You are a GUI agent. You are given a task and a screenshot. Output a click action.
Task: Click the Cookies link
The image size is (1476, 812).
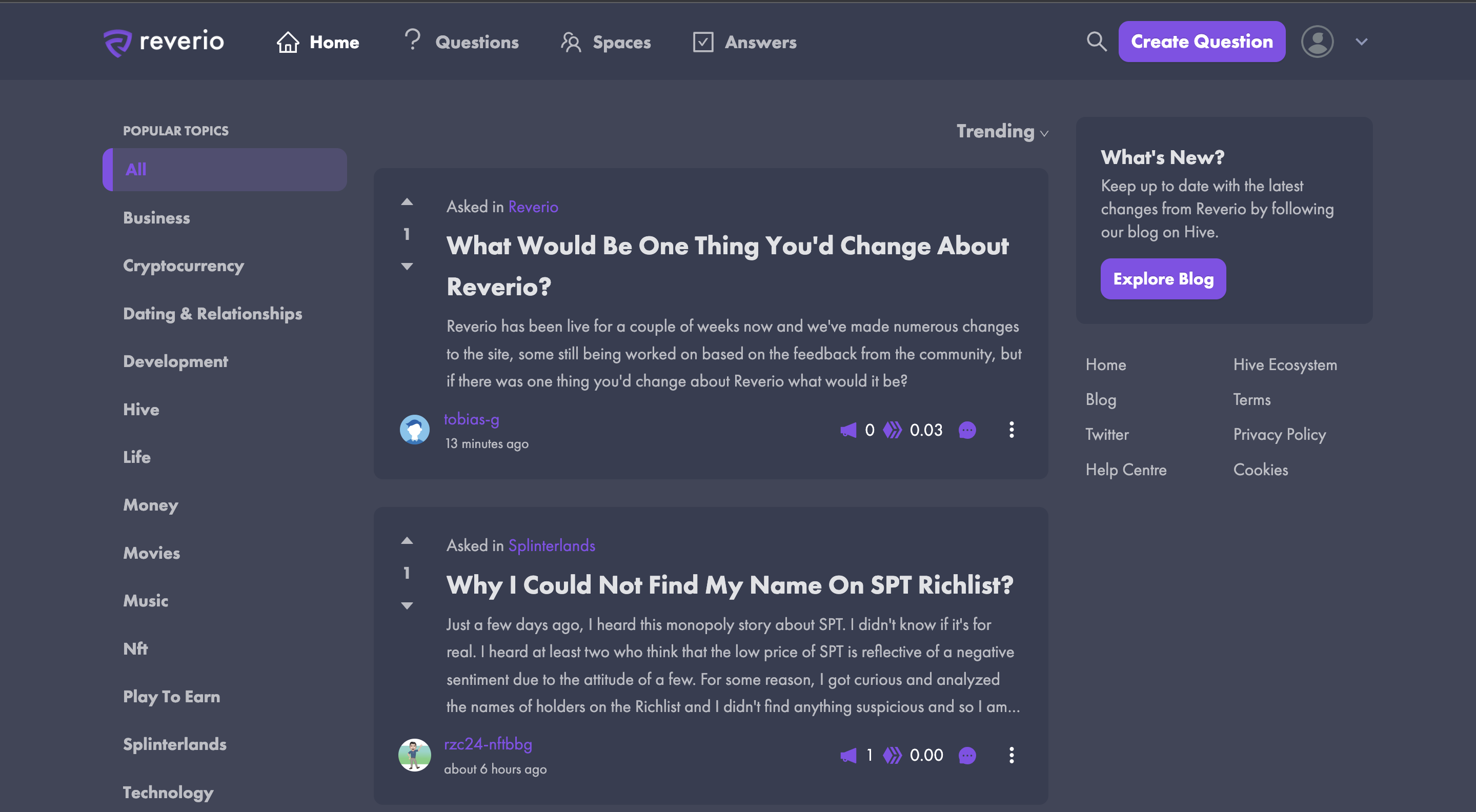pos(1261,470)
